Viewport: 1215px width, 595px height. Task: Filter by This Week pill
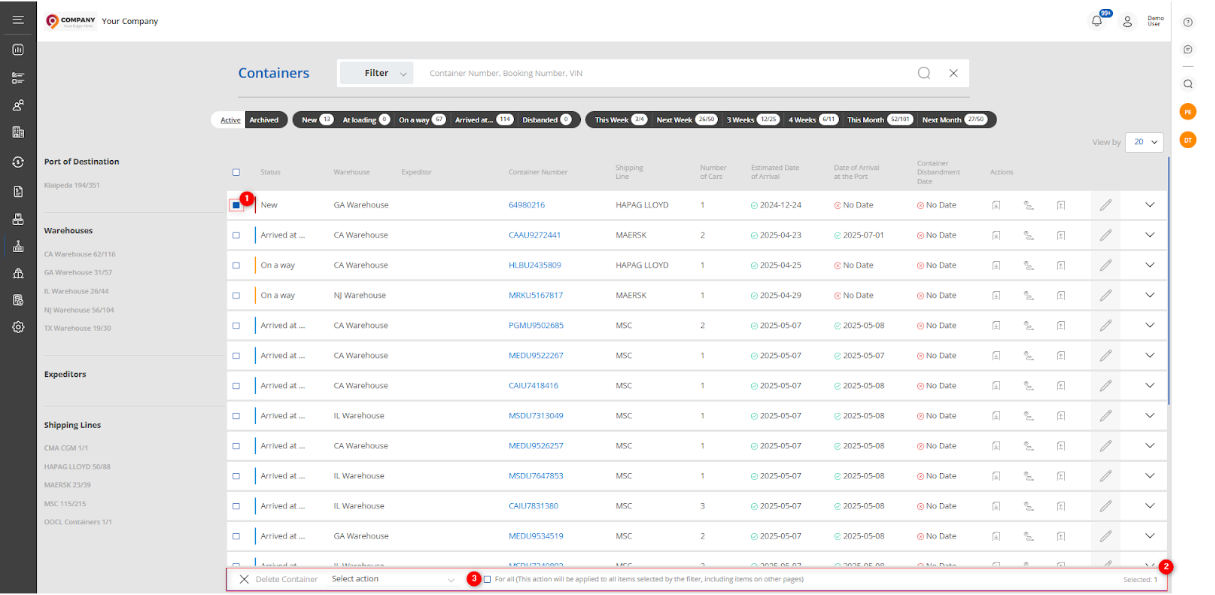(x=621, y=120)
